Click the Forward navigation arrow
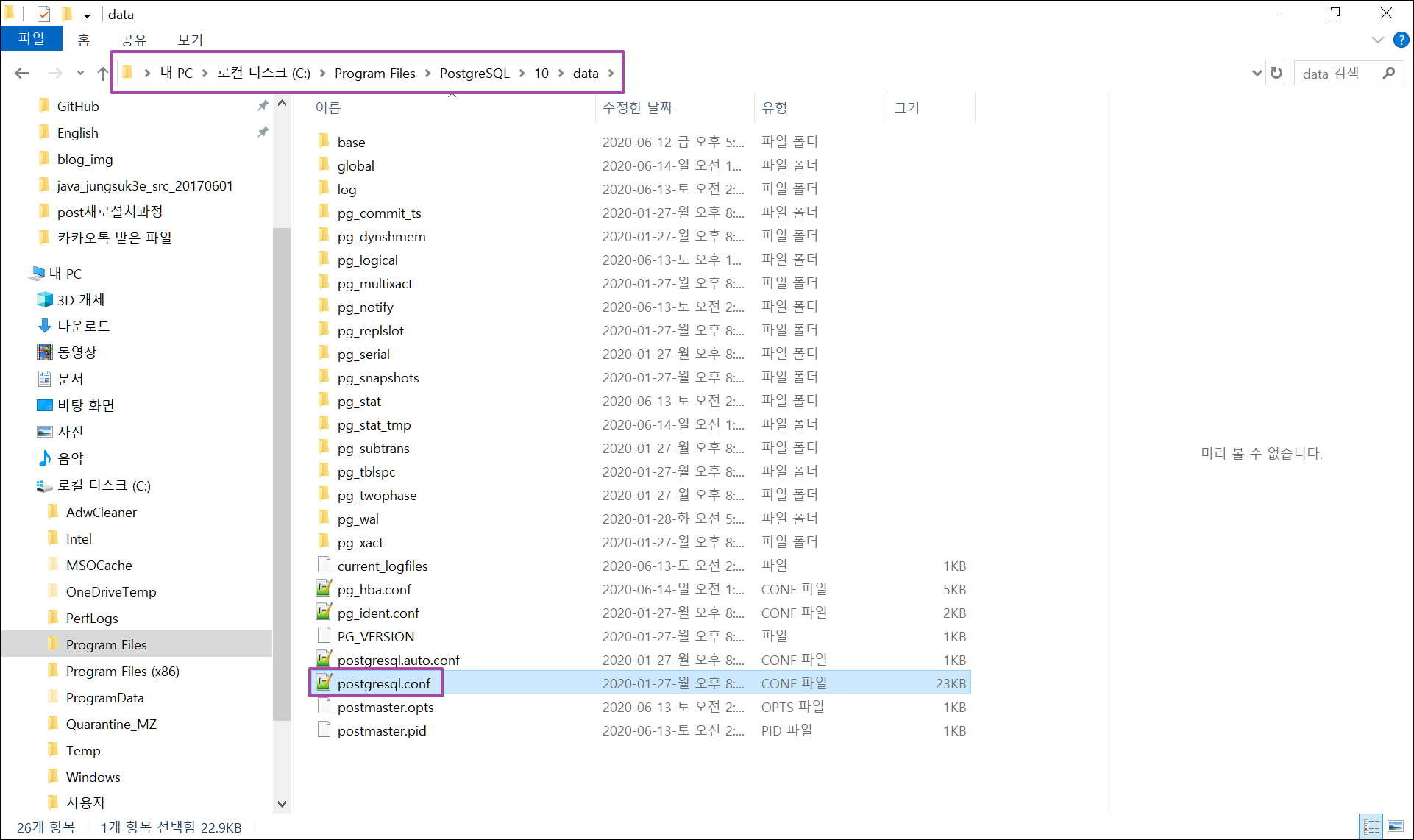This screenshot has width=1414, height=840. [55, 73]
